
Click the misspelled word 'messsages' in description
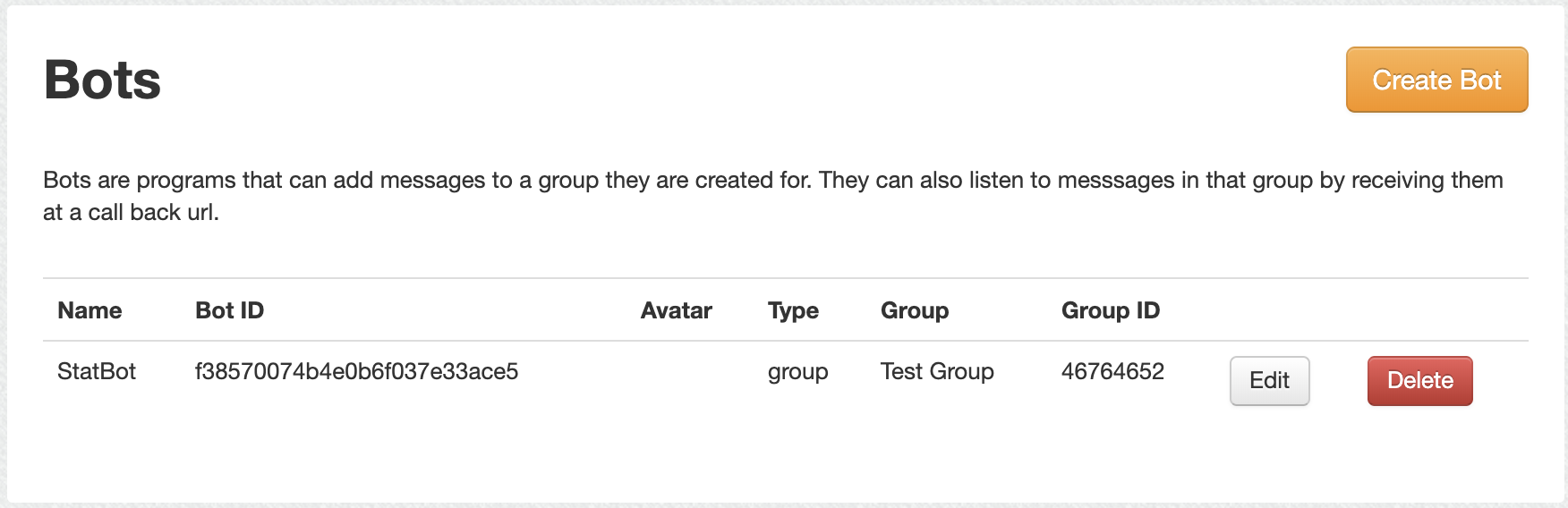[1115, 181]
